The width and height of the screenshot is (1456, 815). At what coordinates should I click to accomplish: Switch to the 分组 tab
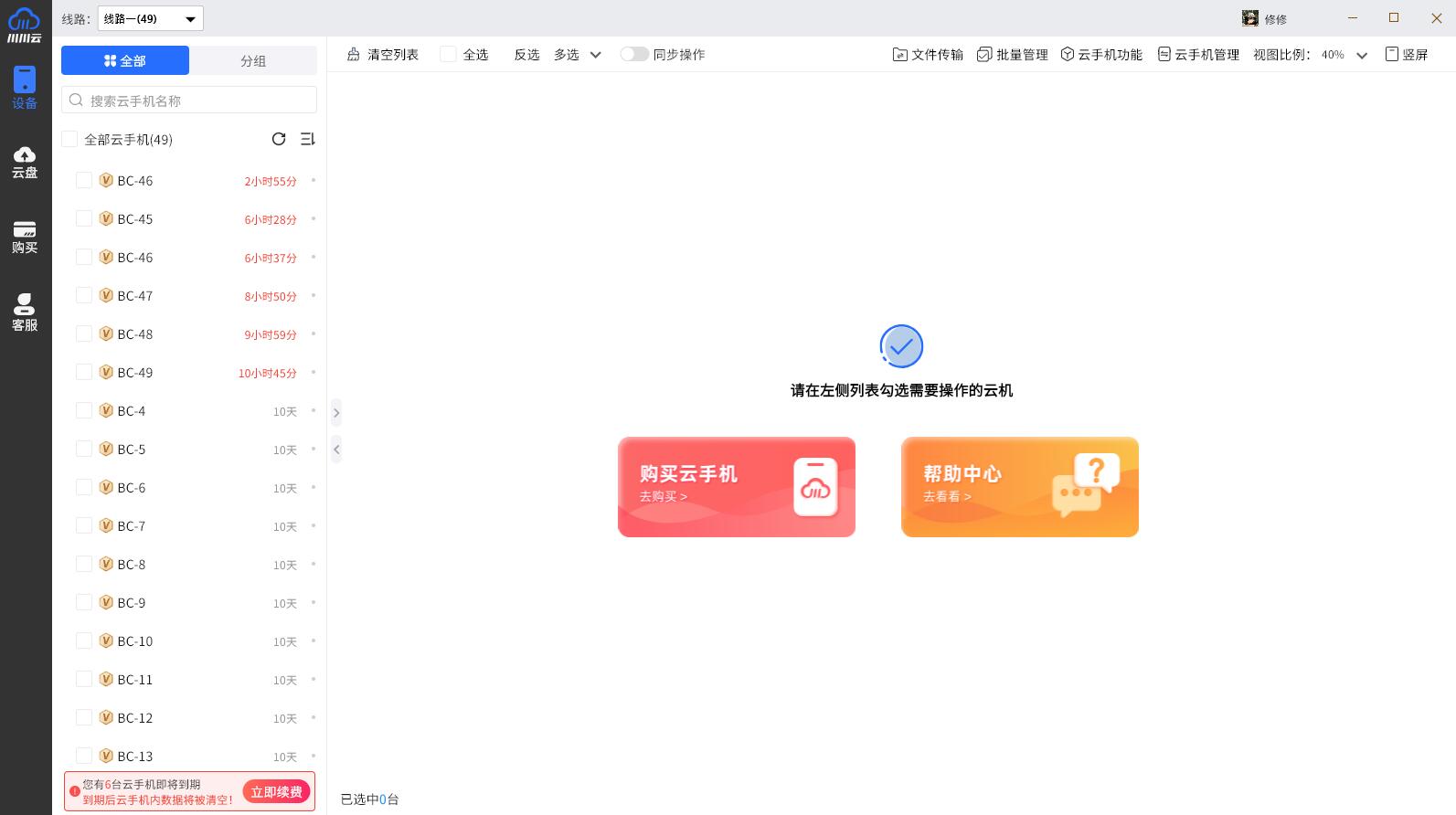click(x=253, y=61)
